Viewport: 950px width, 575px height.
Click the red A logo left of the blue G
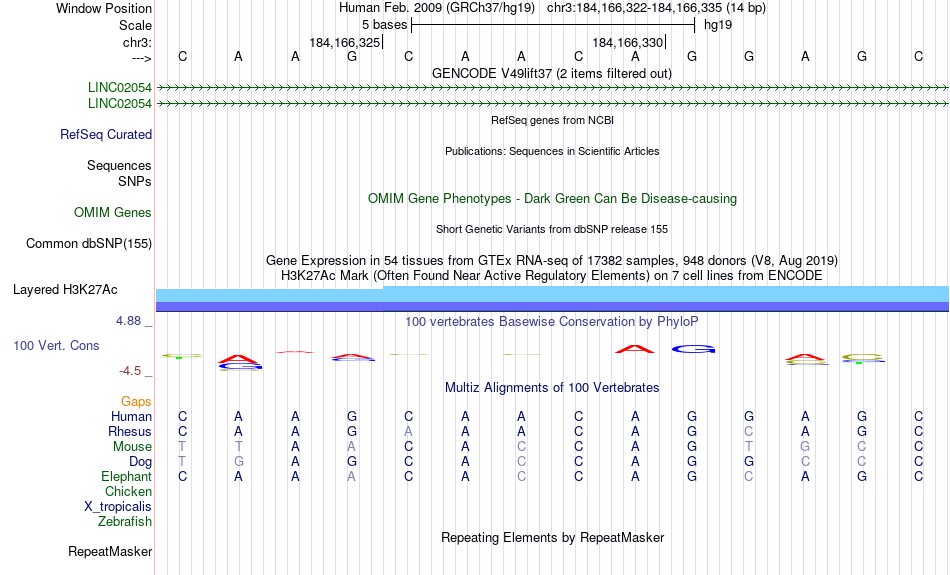click(635, 349)
